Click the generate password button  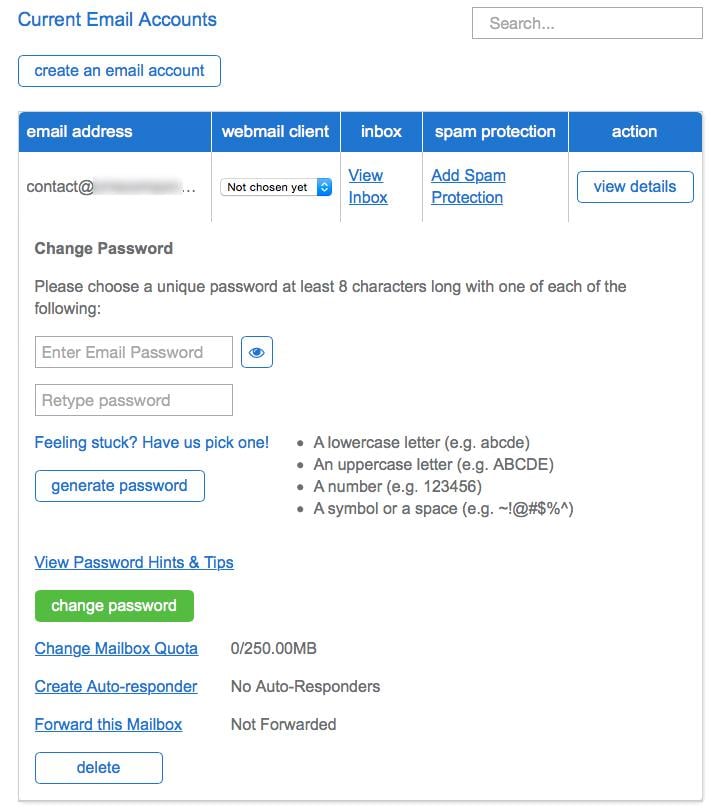[x=119, y=485]
